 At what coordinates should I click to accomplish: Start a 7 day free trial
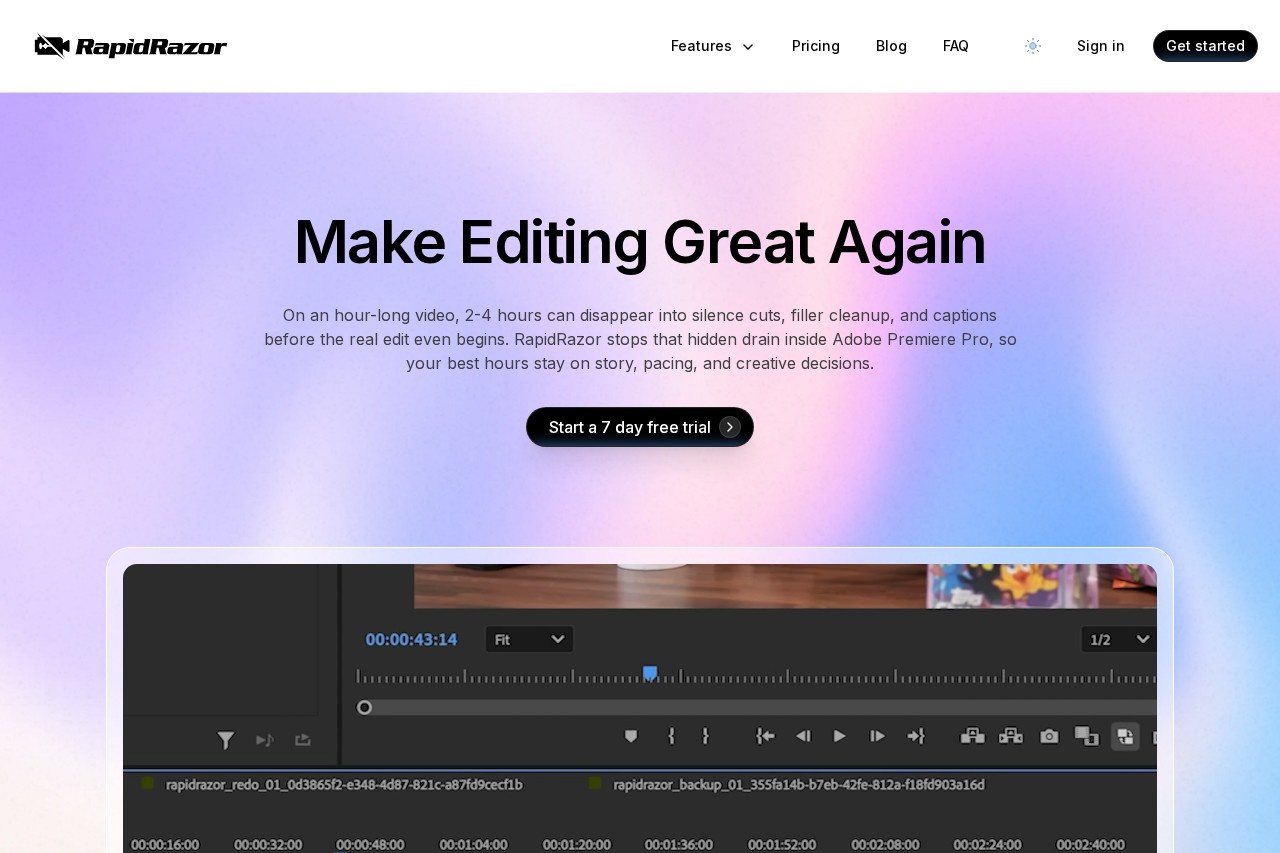point(640,427)
